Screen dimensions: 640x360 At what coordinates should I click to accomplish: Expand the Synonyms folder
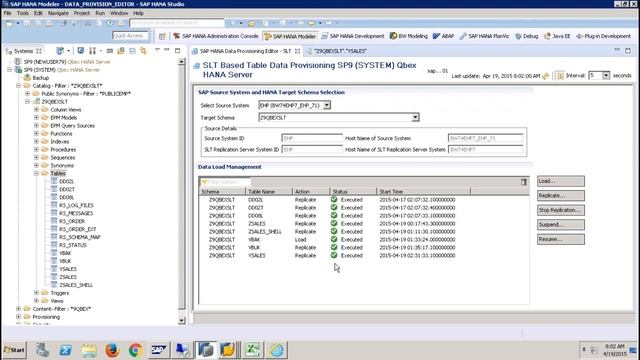(x=36, y=165)
